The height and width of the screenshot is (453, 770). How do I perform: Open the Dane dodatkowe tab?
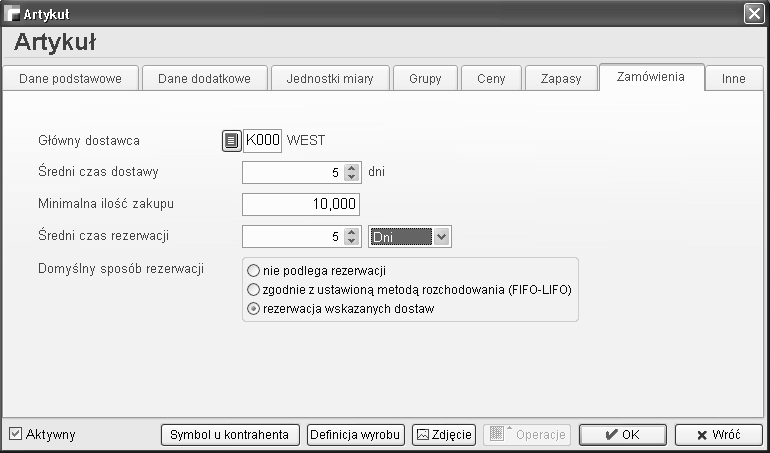tap(204, 79)
